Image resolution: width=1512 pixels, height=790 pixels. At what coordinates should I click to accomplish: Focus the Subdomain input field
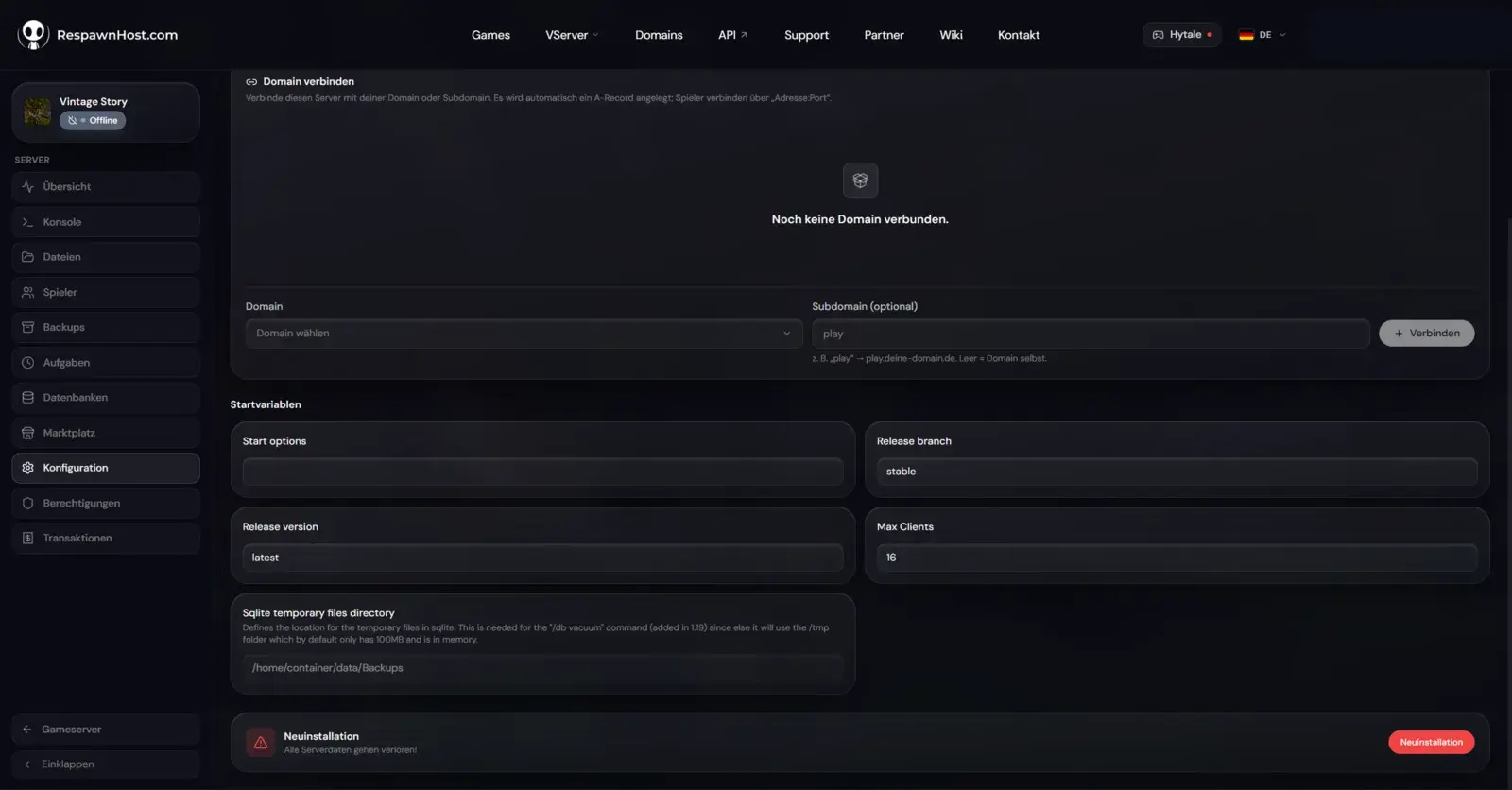coord(1091,334)
